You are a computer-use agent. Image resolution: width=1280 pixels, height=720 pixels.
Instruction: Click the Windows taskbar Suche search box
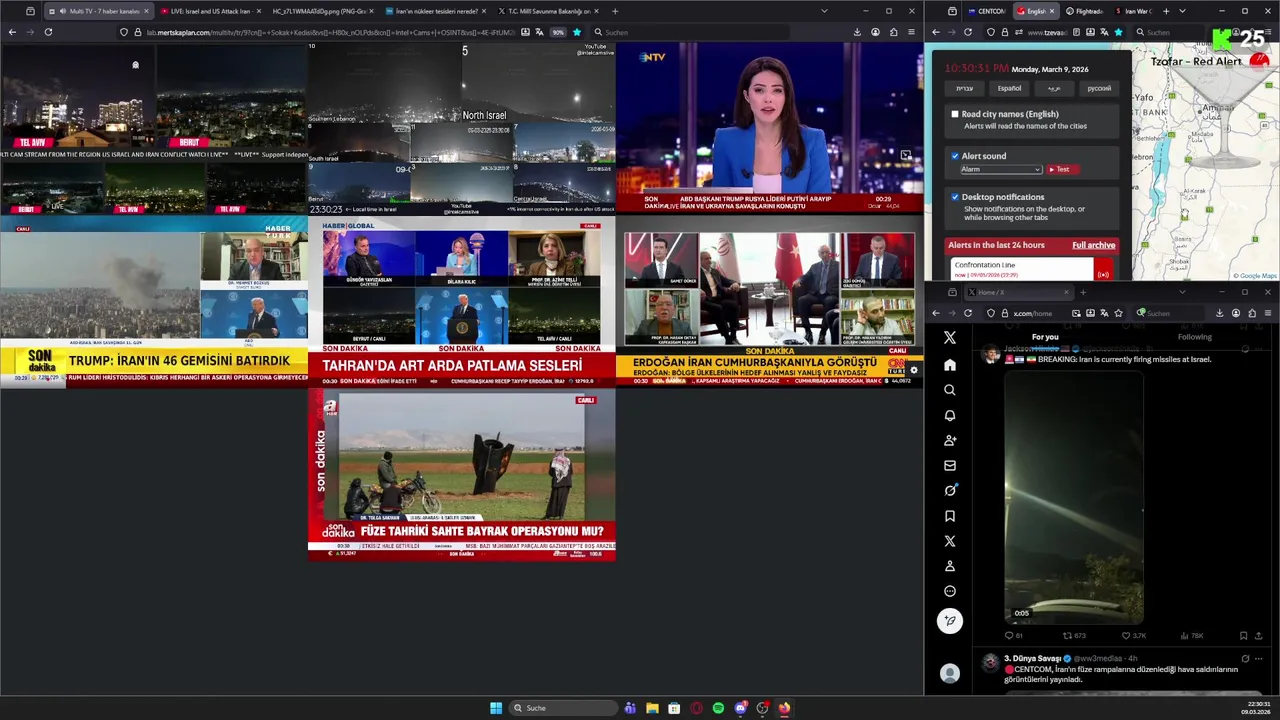click(x=563, y=708)
